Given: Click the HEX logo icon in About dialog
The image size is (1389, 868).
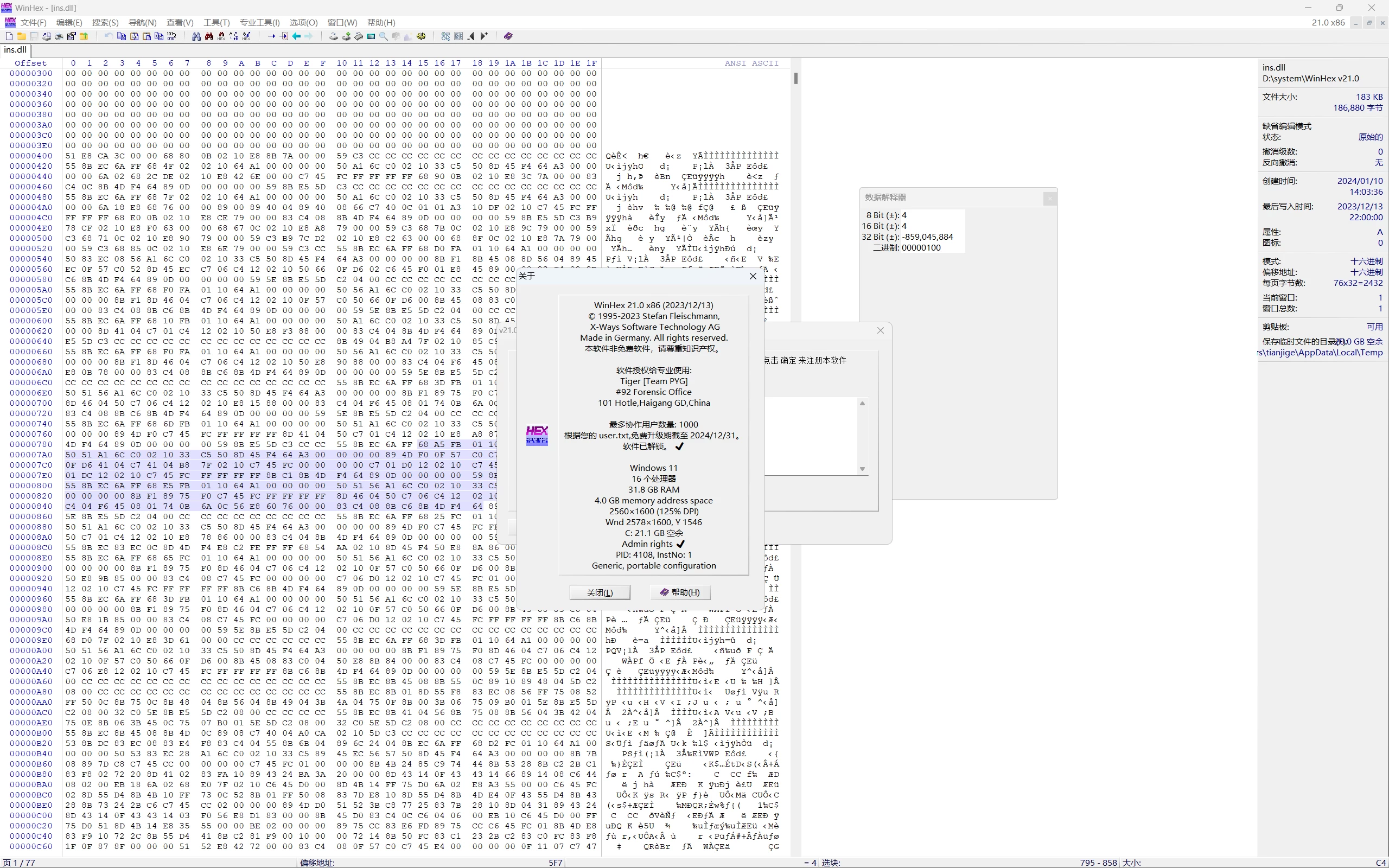Looking at the screenshot, I should click(537, 436).
